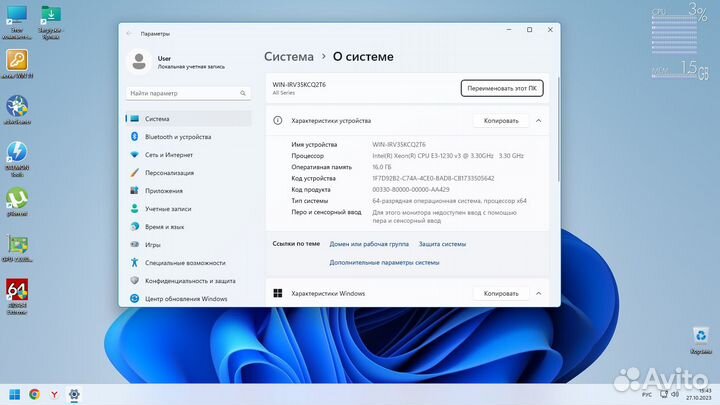Collapse Характеристики Windows section
This screenshot has height=405, width=720.
[x=539, y=293]
